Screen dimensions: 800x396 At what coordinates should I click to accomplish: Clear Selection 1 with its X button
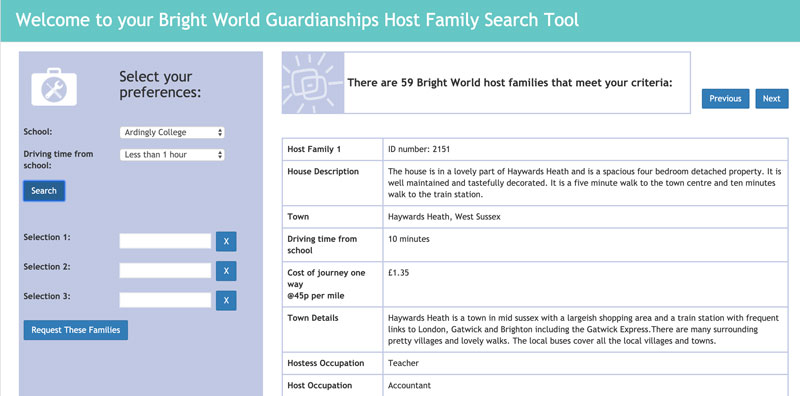point(226,241)
